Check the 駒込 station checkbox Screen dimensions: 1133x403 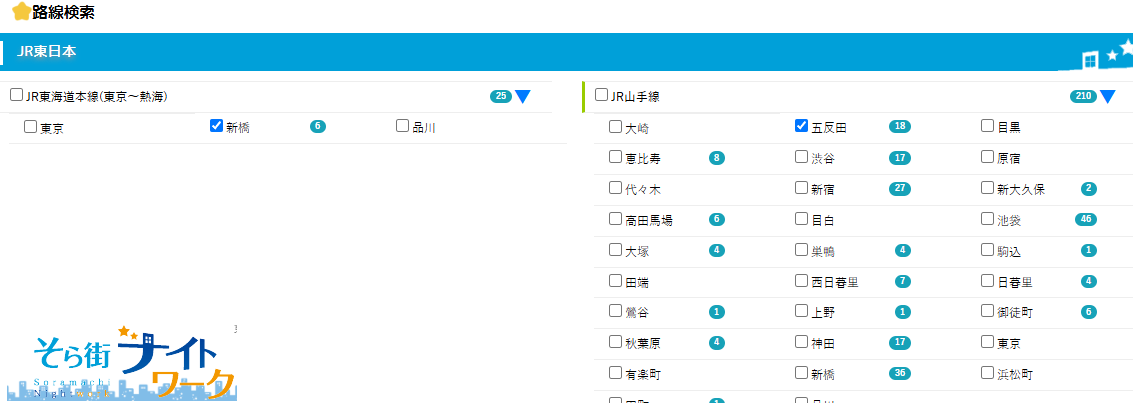tap(988, 249)
